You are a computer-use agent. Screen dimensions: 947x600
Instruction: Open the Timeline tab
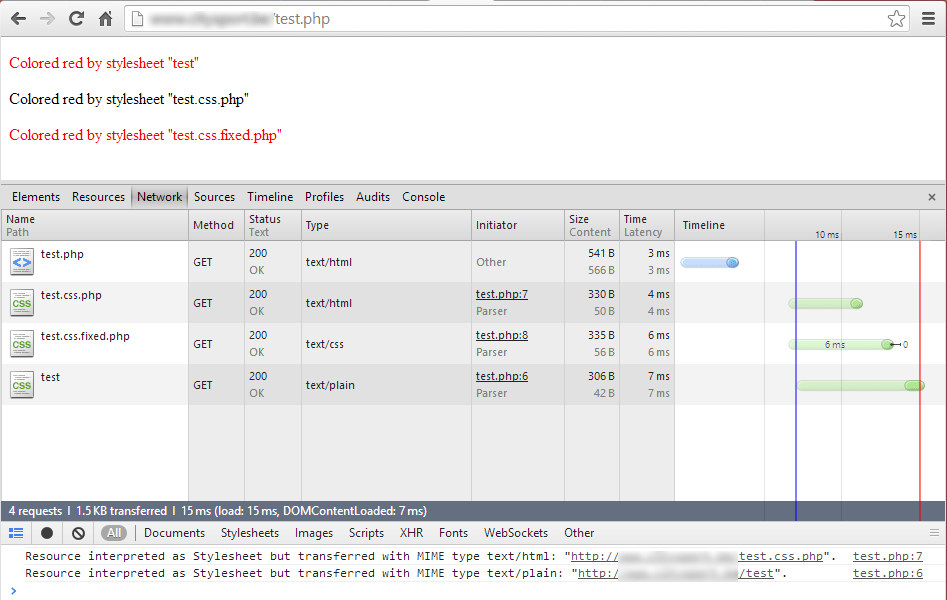[x=270, y=197]
